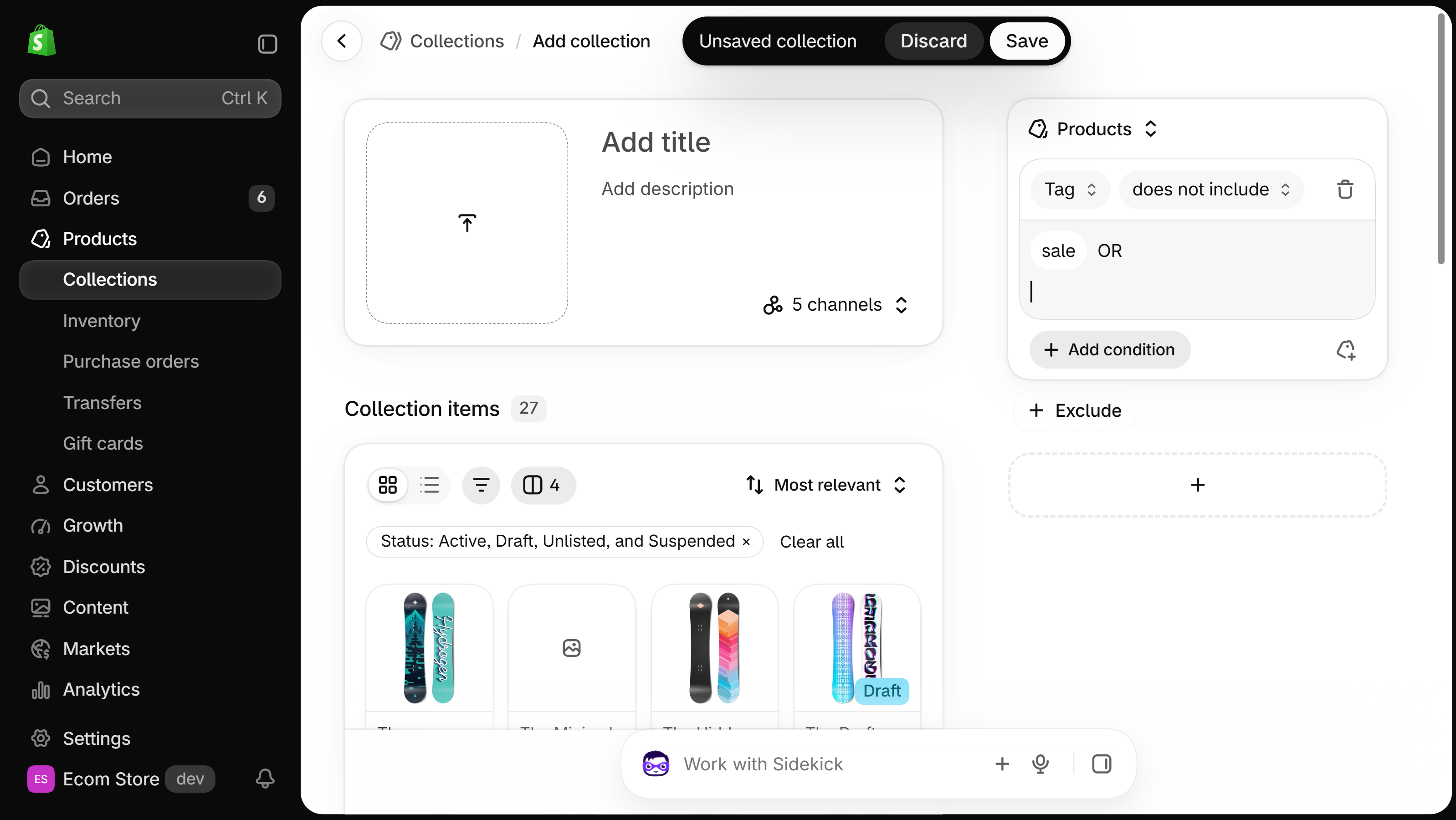The image size is (1456, 820).
Task: Open the Tag field dropdown
Action: pos(1071,190)
